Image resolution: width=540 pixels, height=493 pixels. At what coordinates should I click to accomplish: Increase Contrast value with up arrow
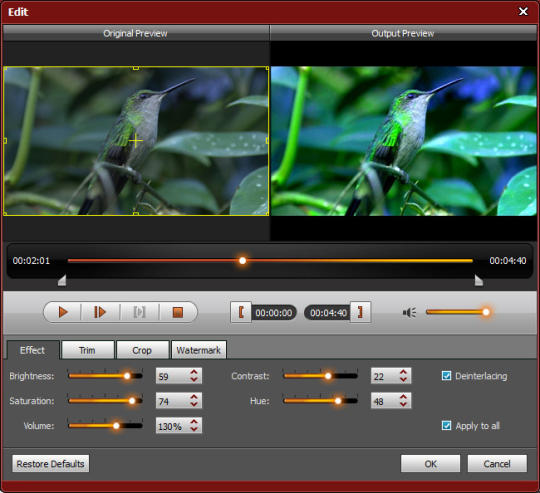click(403, 372)
